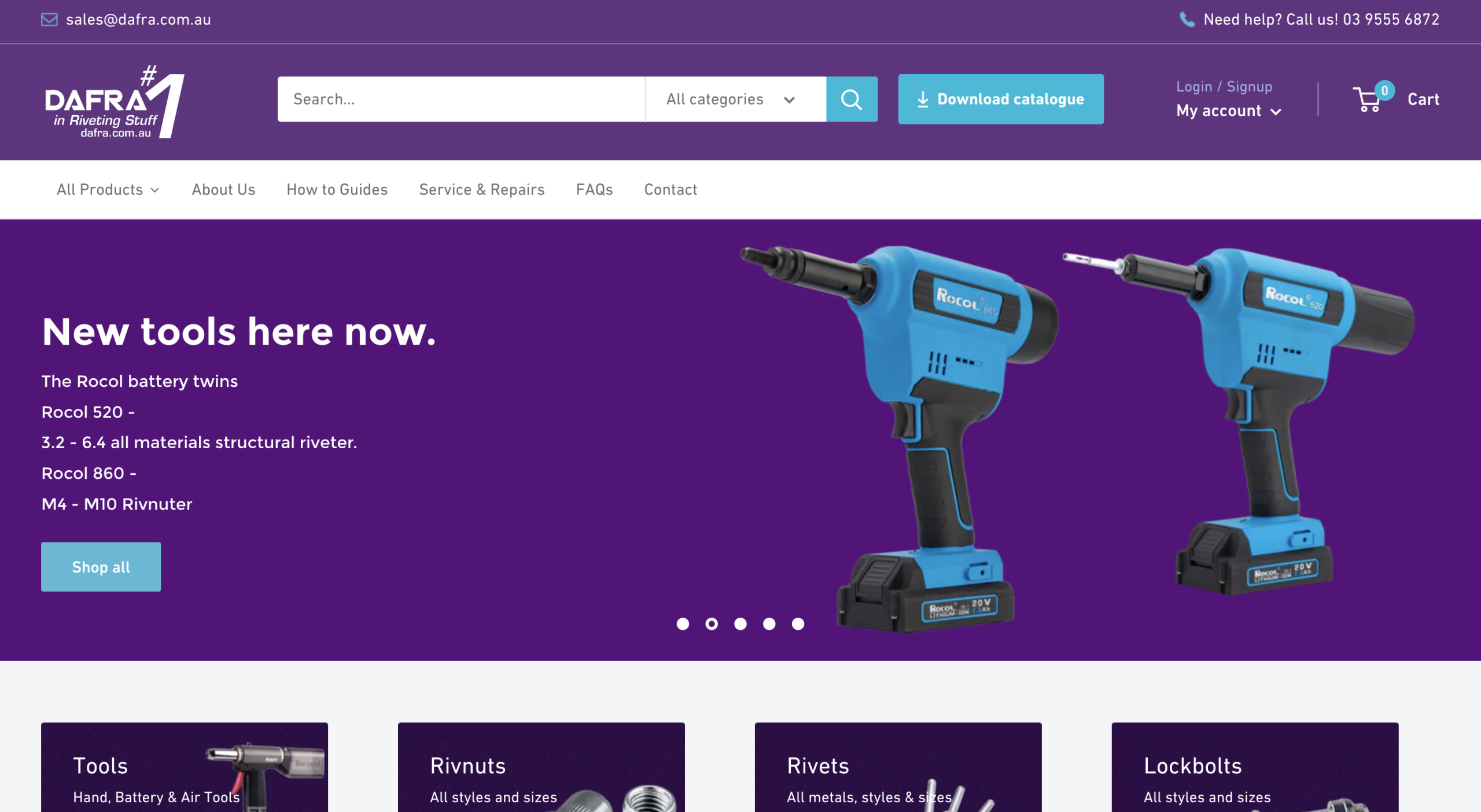Click the Shop all button
The height and width of the screenshot is (812, 1481).
coord(101,567)
